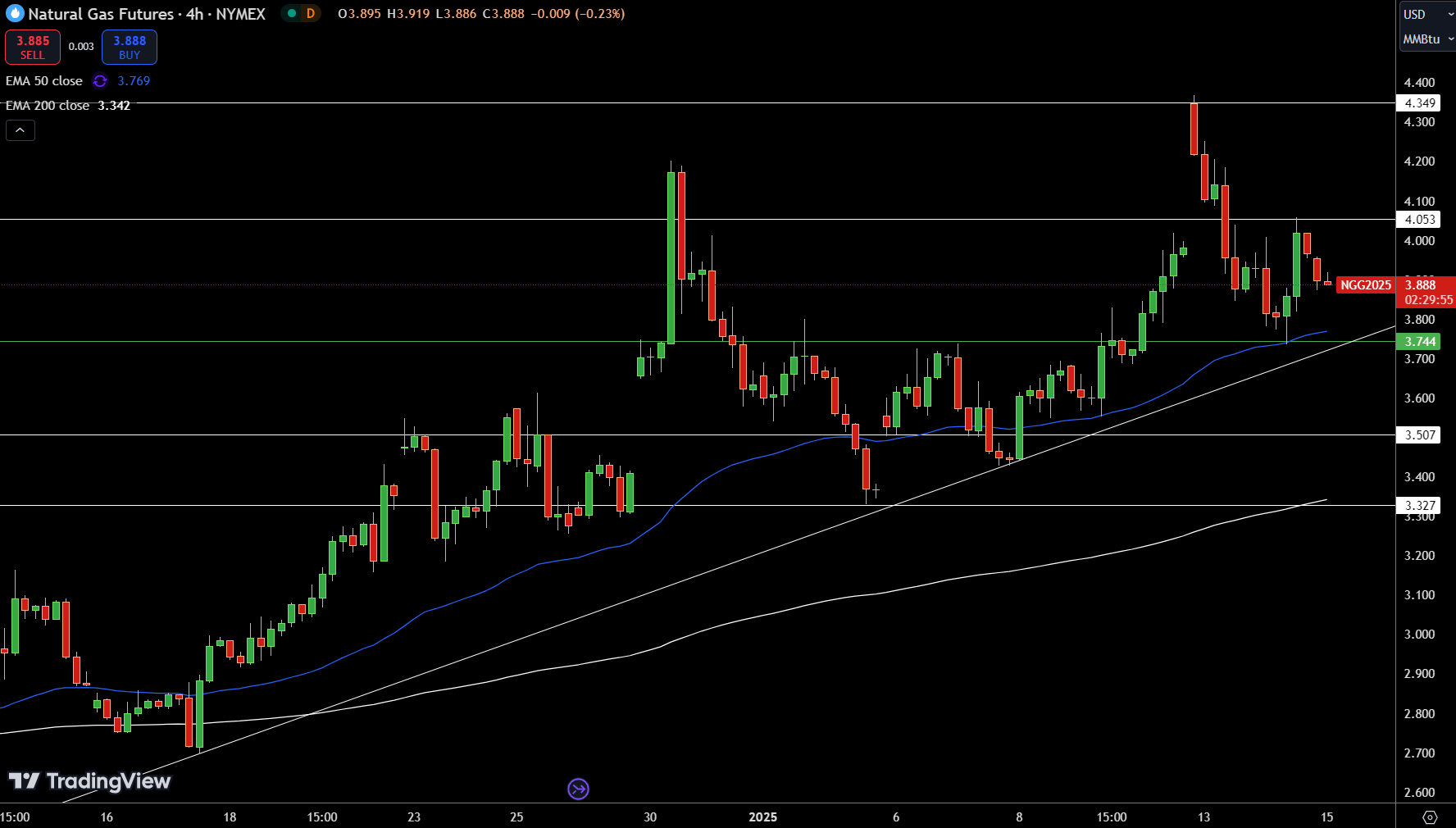
Task: Click the 3.885 SELL button
Action: tap(33, 47)
